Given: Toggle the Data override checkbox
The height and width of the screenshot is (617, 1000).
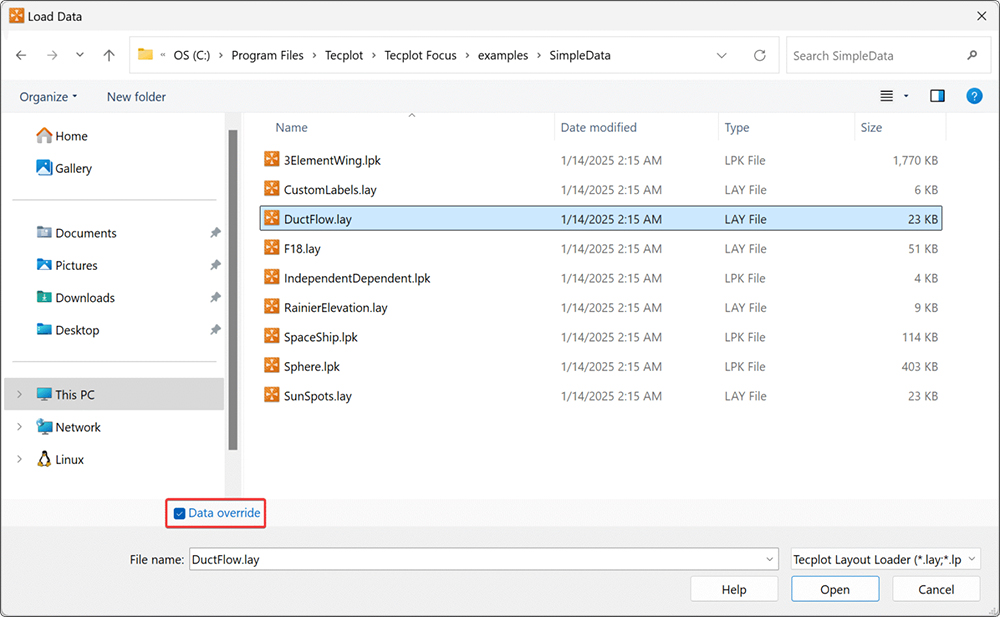Looking at the screenshot, I should [179, 514].
